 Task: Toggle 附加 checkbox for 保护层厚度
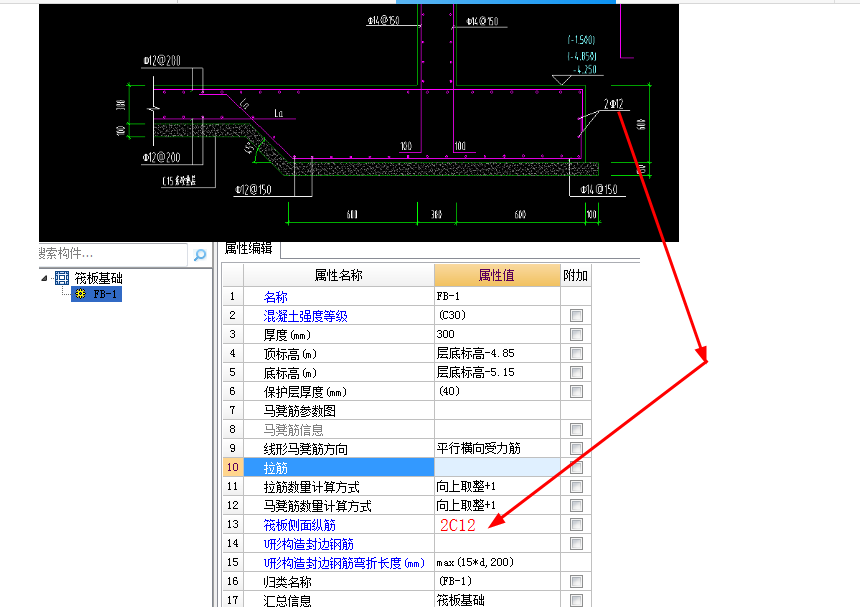pyautogui.click(x=576, y=392)
